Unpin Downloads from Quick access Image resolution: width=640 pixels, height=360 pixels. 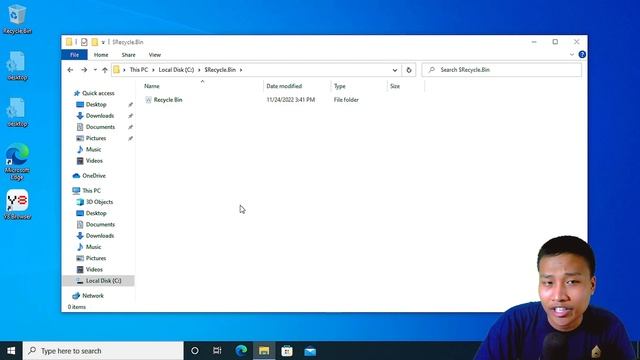pos(131,116)
